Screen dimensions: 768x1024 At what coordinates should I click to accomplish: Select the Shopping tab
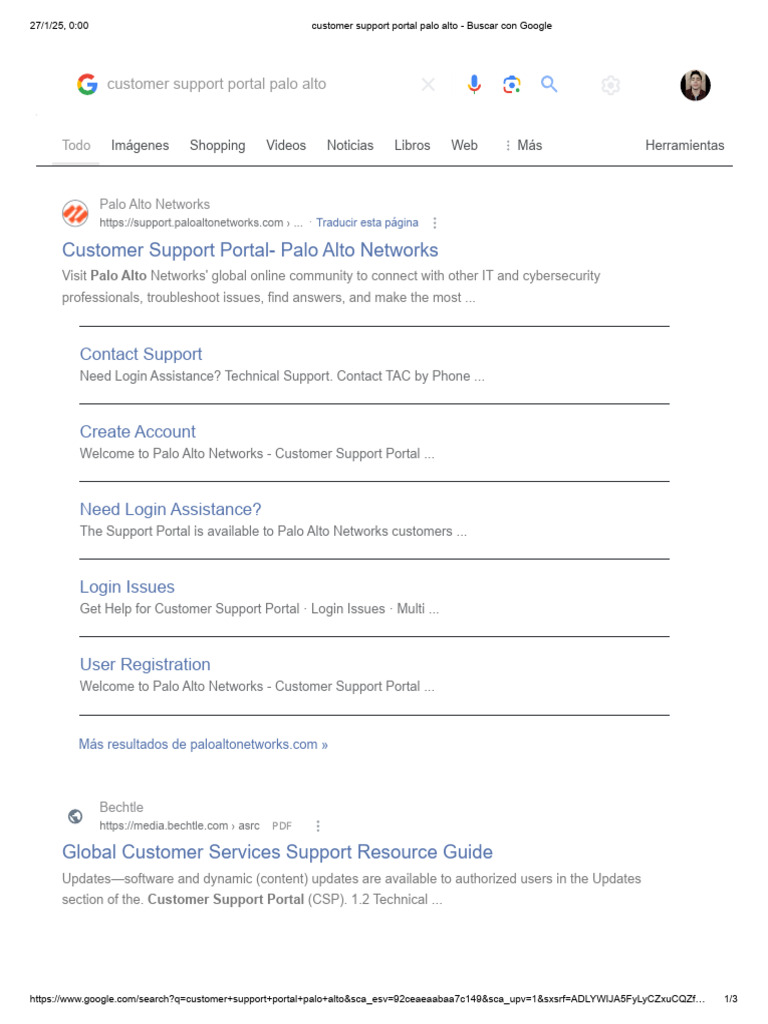(x=217, y=146)
